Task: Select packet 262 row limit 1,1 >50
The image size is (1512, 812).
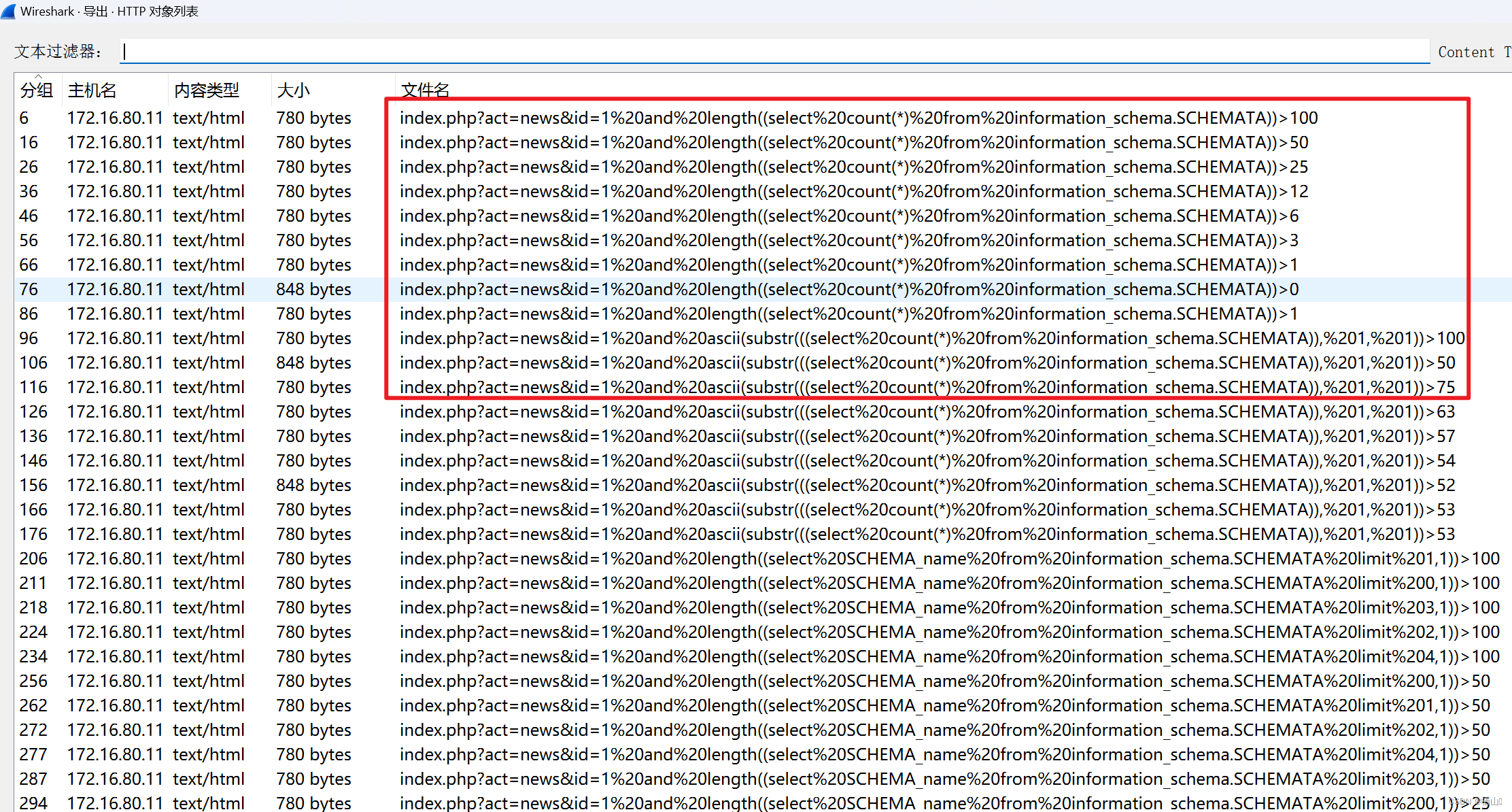Action: tap(763, 705)
